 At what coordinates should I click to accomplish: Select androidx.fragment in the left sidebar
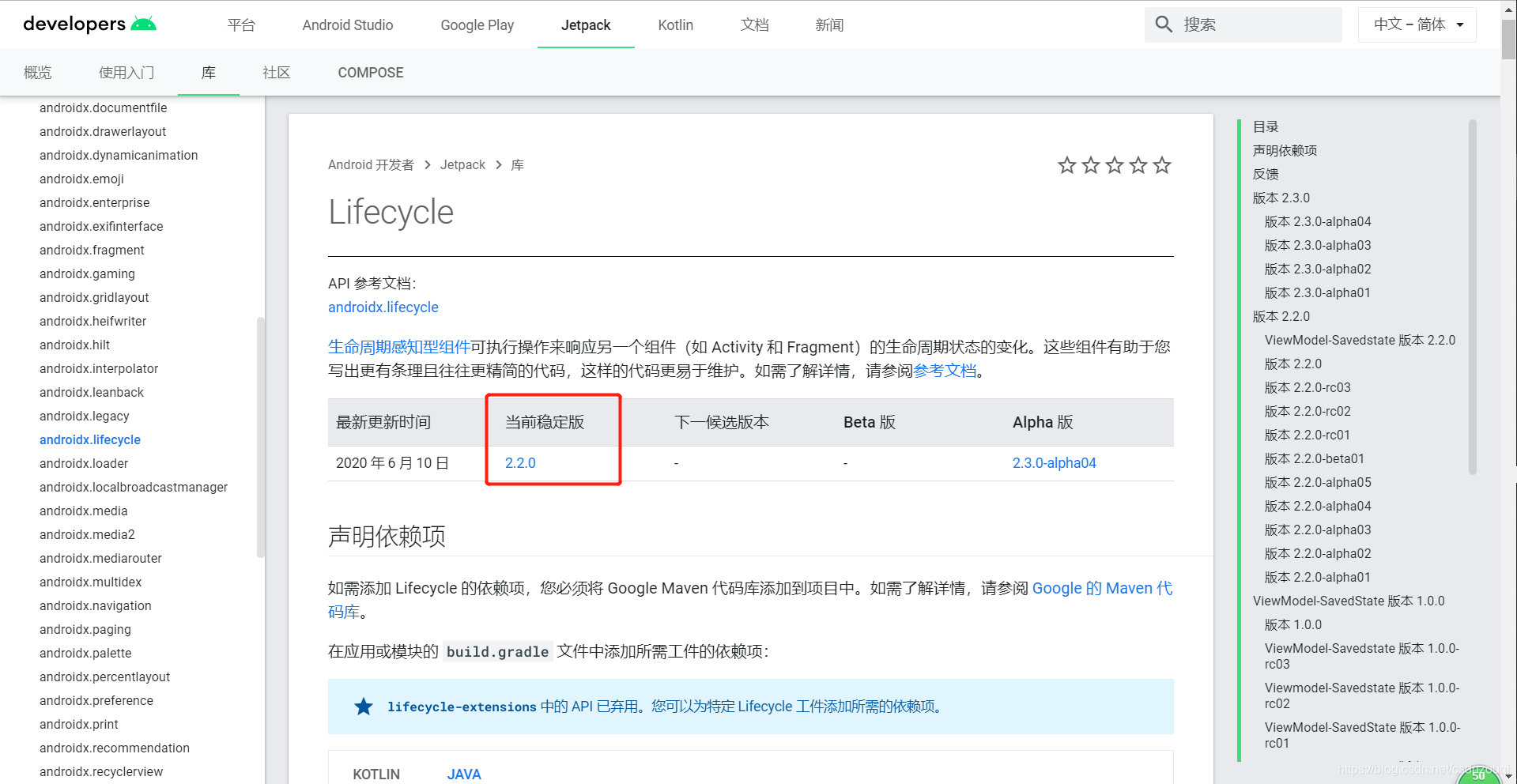point(92,250)
